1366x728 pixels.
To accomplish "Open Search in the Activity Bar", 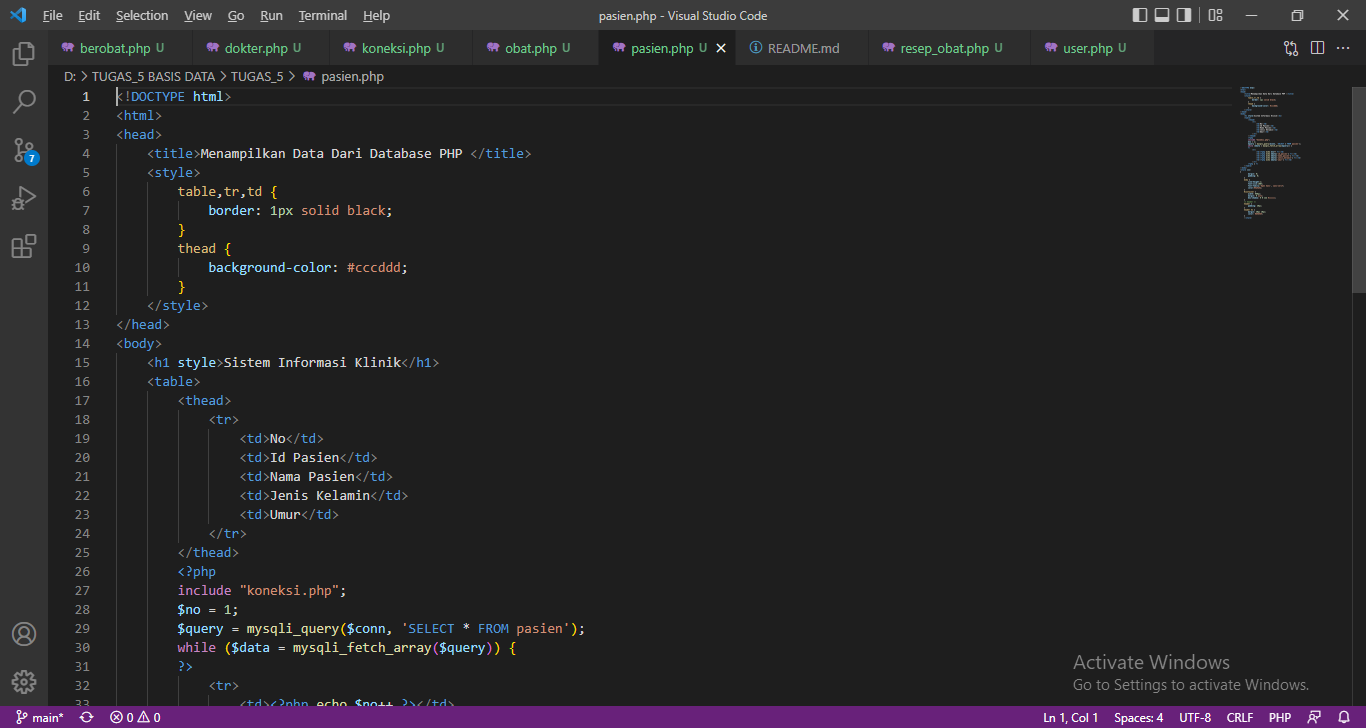I will (x=24, y=102).
